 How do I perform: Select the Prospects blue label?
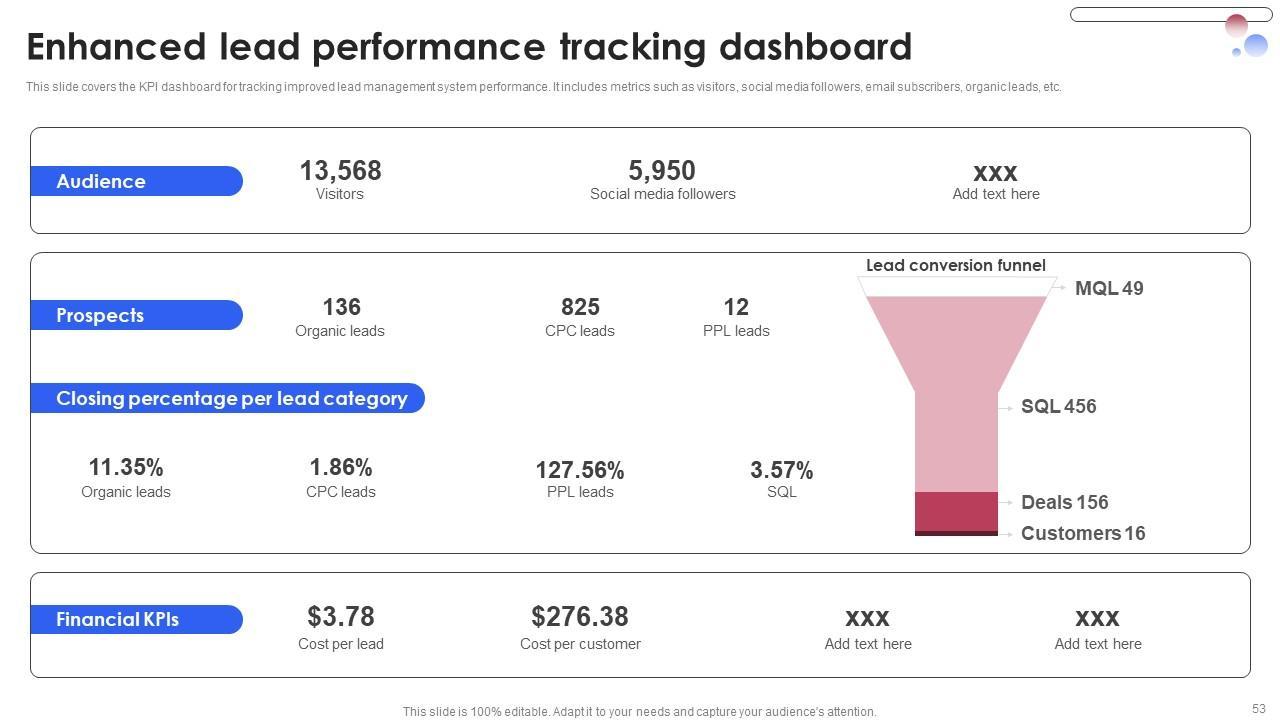click(136, 315)
